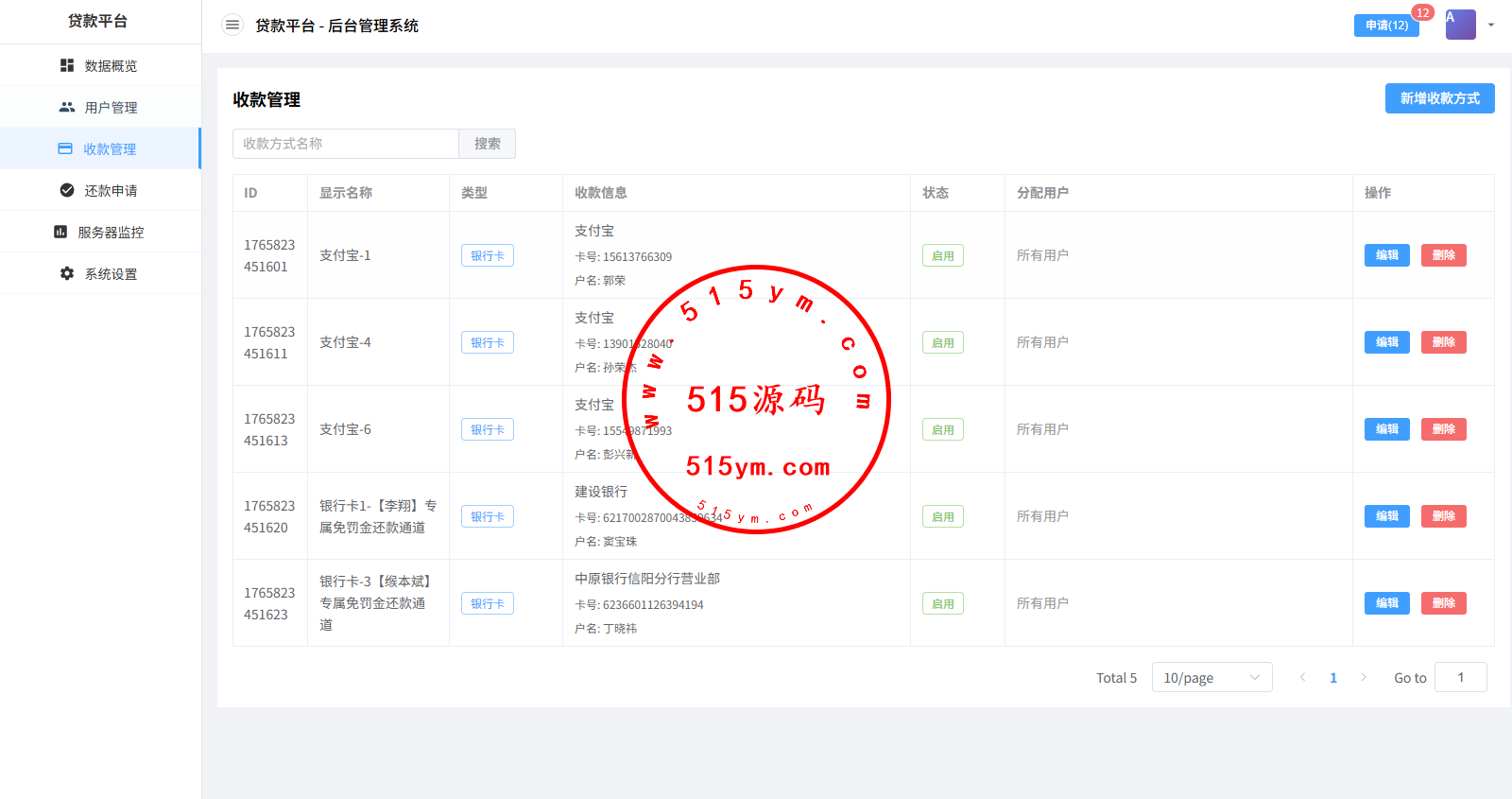The height and width of the screenshot is (799, 1512).
Task: Go to previous page arrow
Action: [x=1303, y=677]
